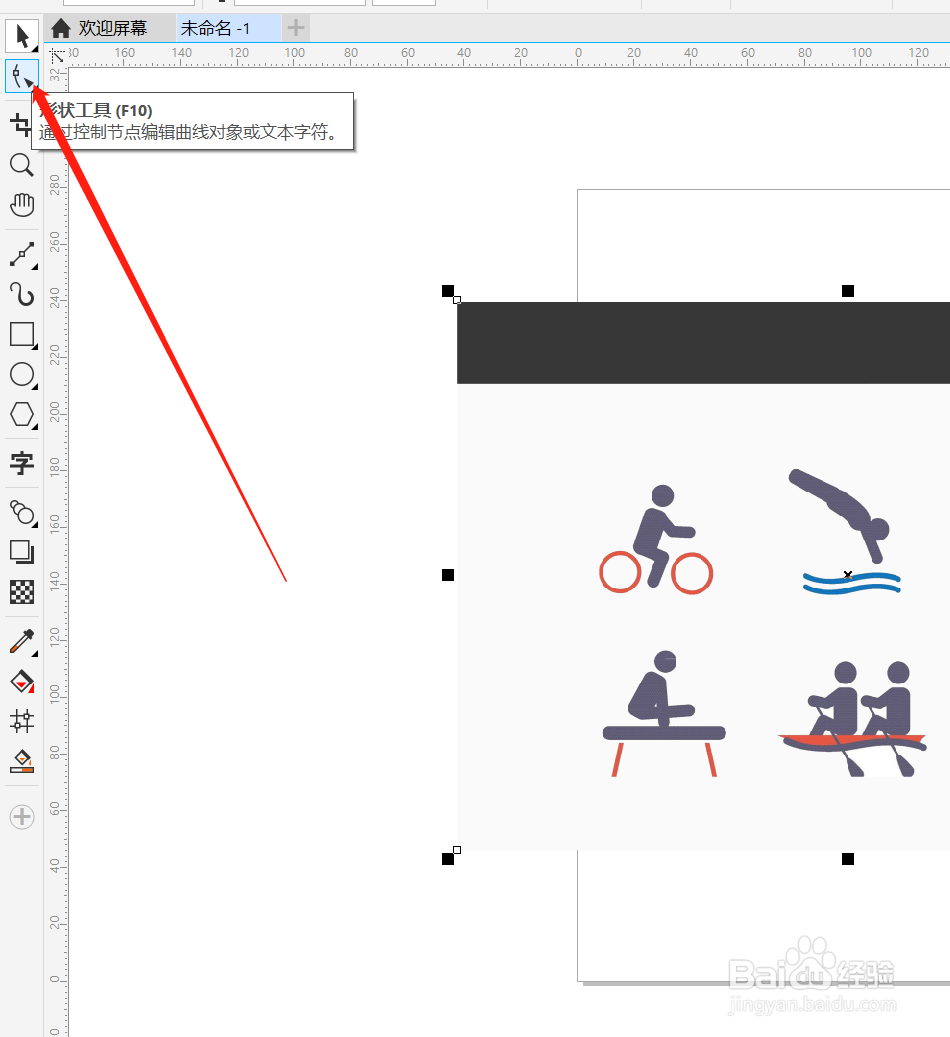Select the Transparency checkerboard tool
The width and height of the screenshot is (950, 1037).
tap(22, 592)
